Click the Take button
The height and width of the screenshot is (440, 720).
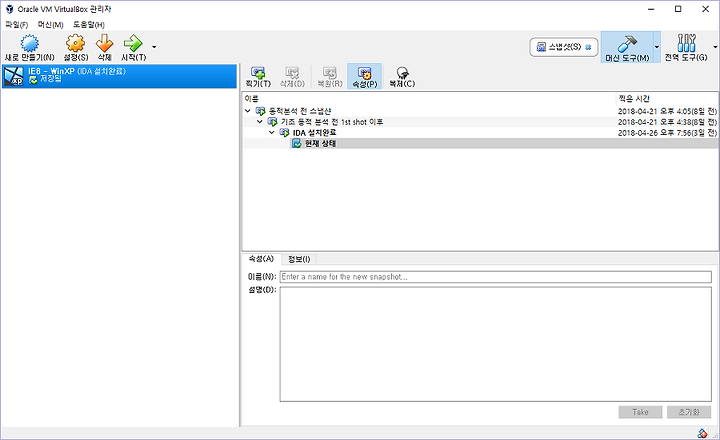[x=640, y=412]
